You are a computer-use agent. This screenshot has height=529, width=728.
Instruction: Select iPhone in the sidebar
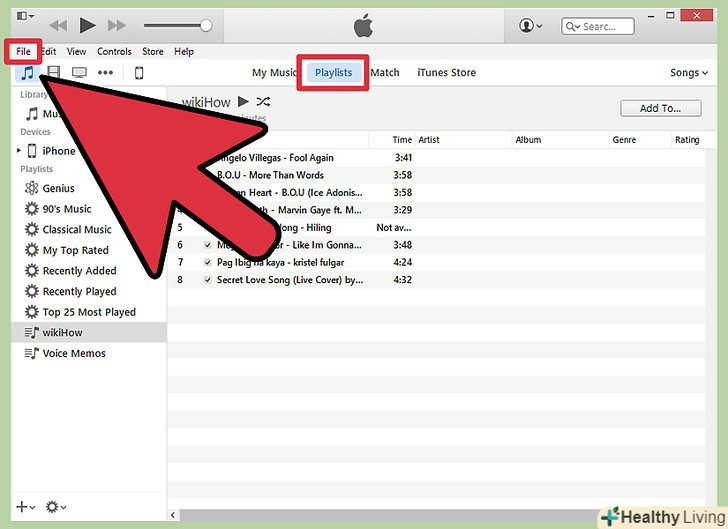point(58,151)
